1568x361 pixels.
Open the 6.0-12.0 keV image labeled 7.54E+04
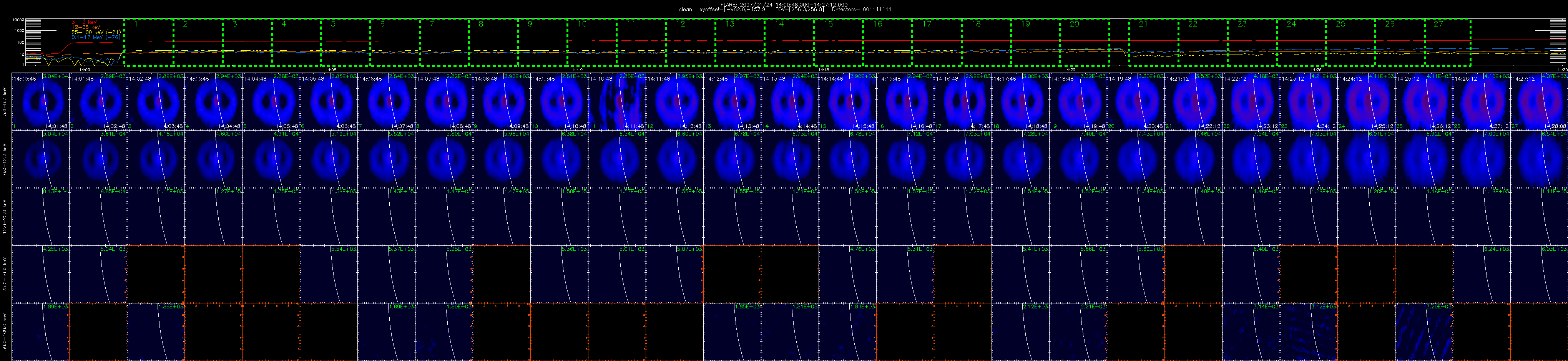tap(1250, 159)
